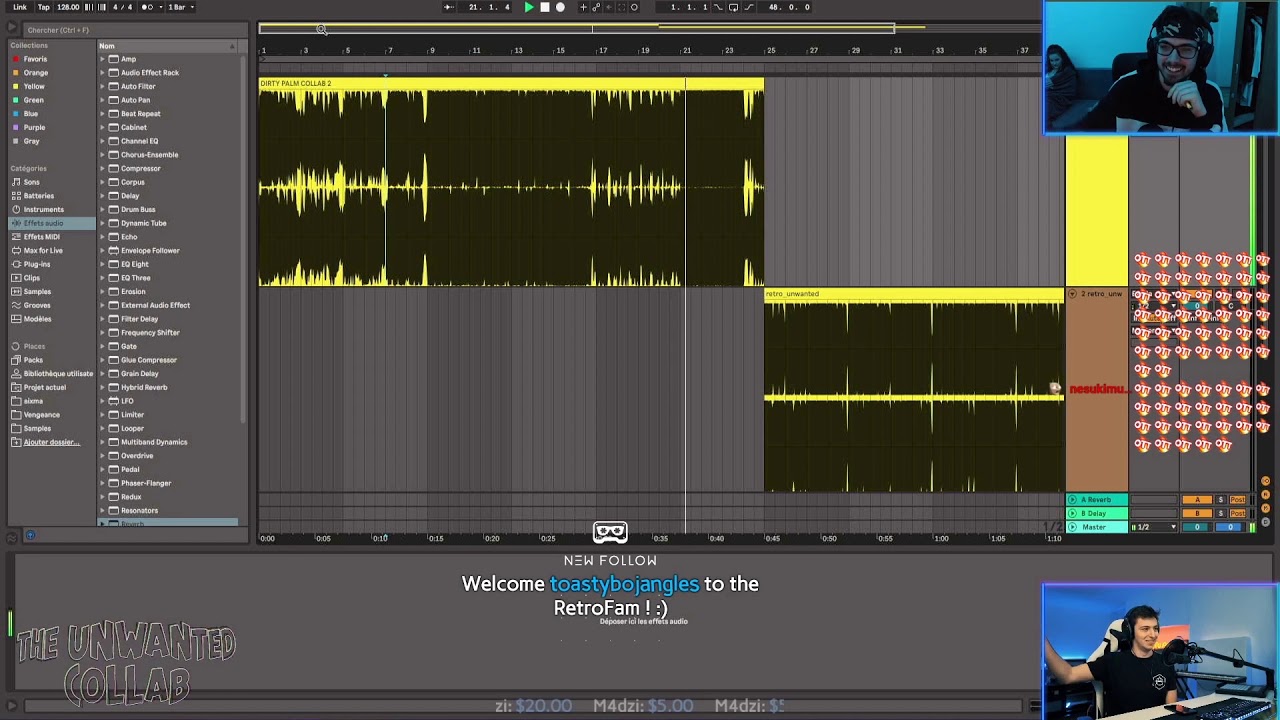Toggle Post on B Delay return
The height and width of the screenshot is (720, 1280).
click(1238, 513)
